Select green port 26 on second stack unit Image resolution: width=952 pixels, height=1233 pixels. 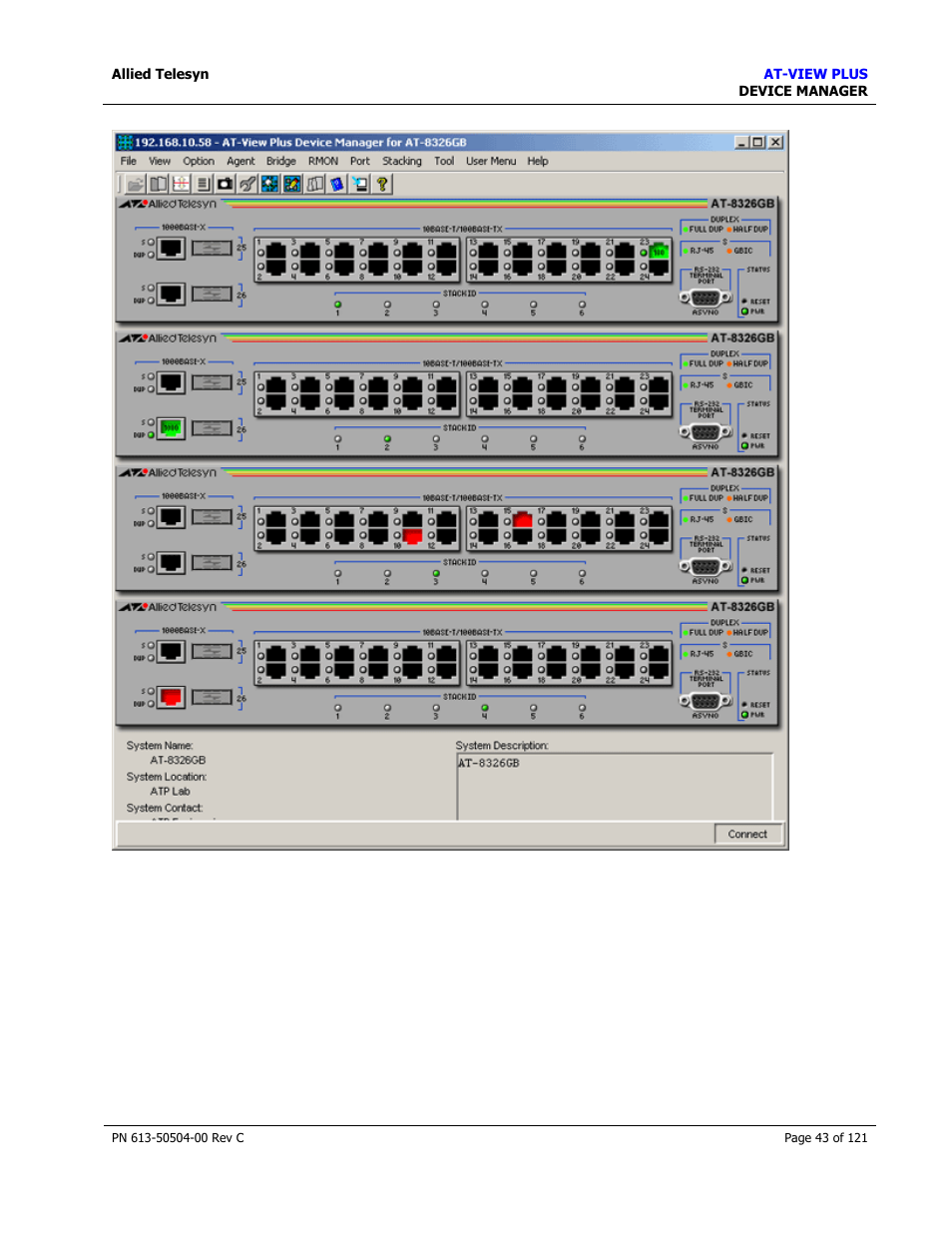171,428
